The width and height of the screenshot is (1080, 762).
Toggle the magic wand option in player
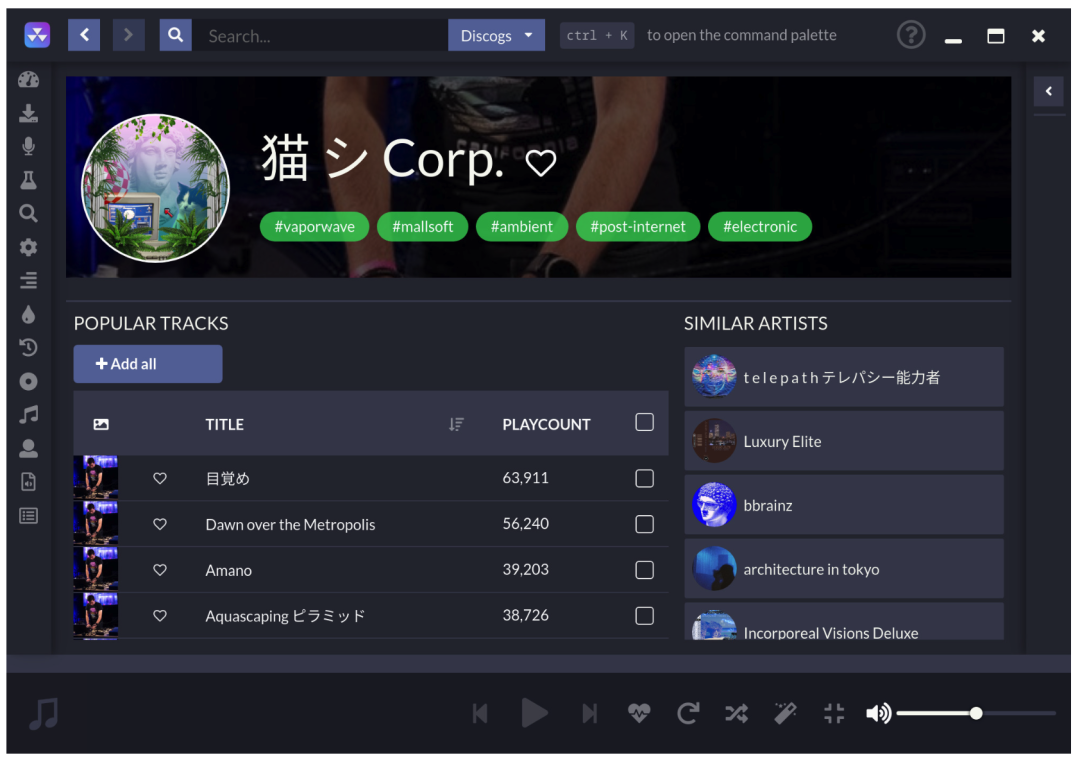(x=785, y=713)
